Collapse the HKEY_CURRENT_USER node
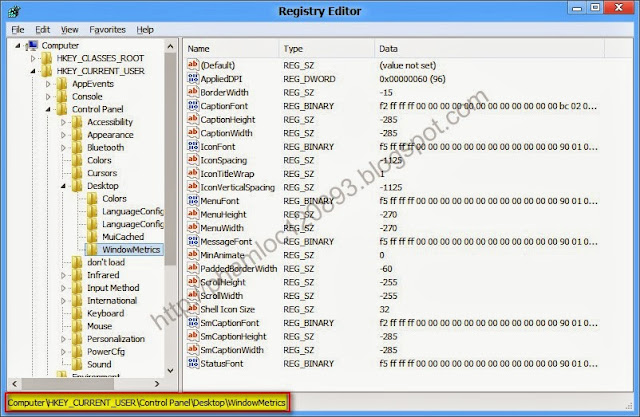Viewport: 640px width, 417px height. pos(33,71)
